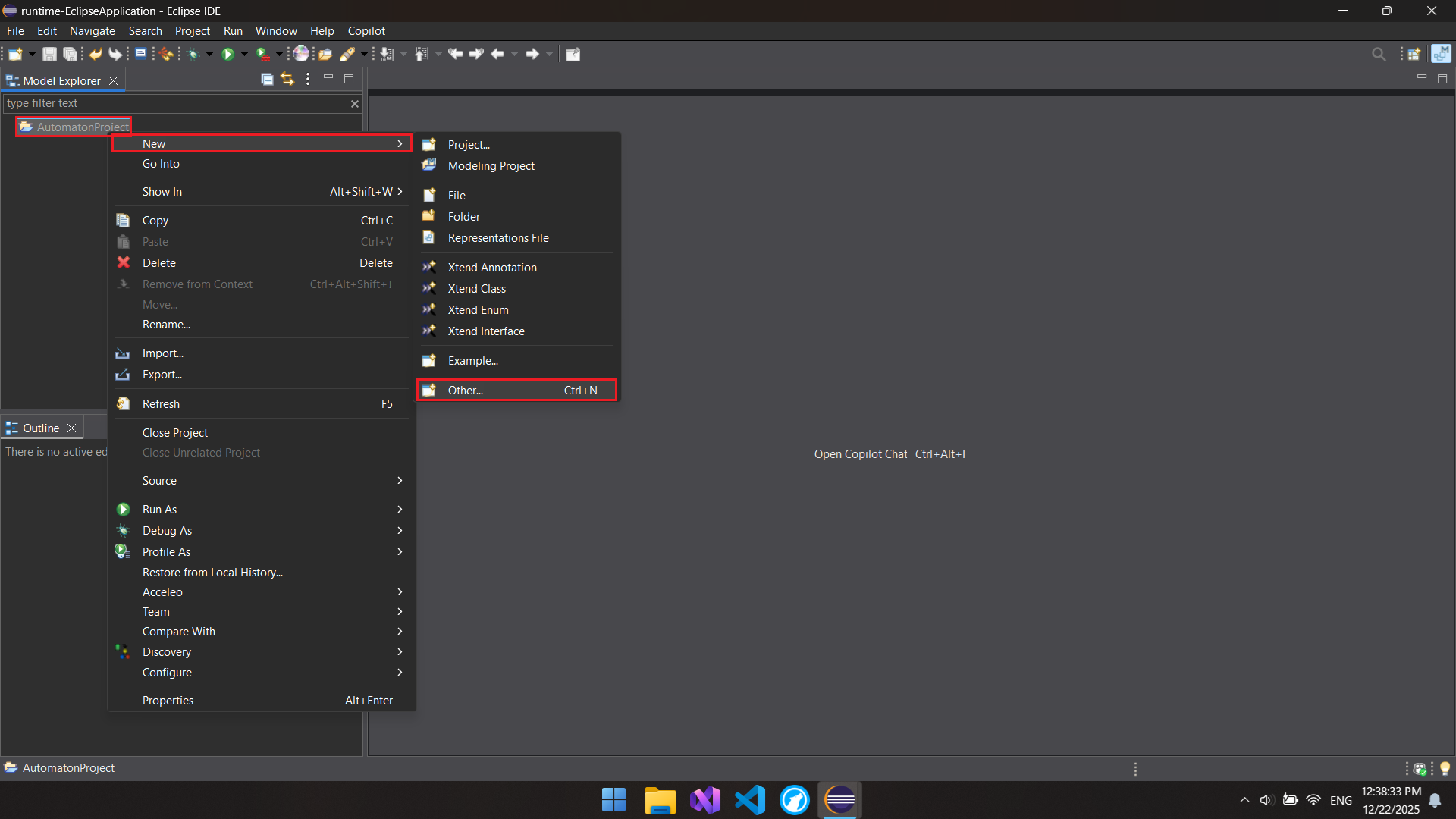Select Xtend Class from New submenu
Screen dimensions: 1456x819
click(476, 289)
